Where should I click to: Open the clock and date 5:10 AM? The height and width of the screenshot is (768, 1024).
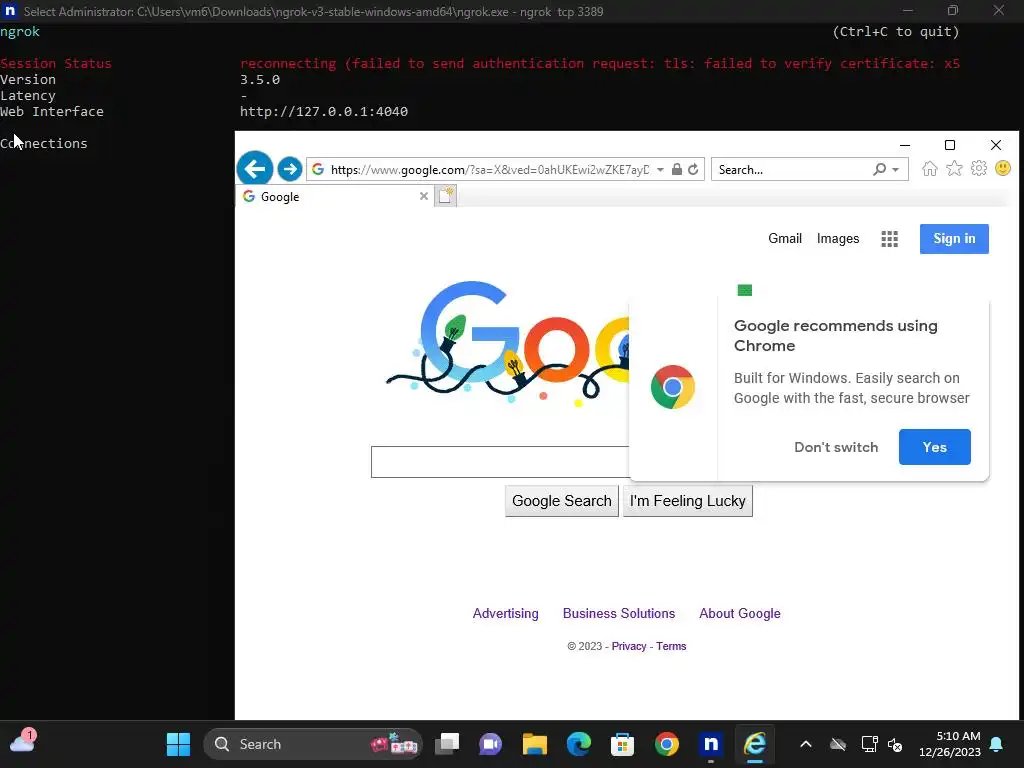(950, 744)
